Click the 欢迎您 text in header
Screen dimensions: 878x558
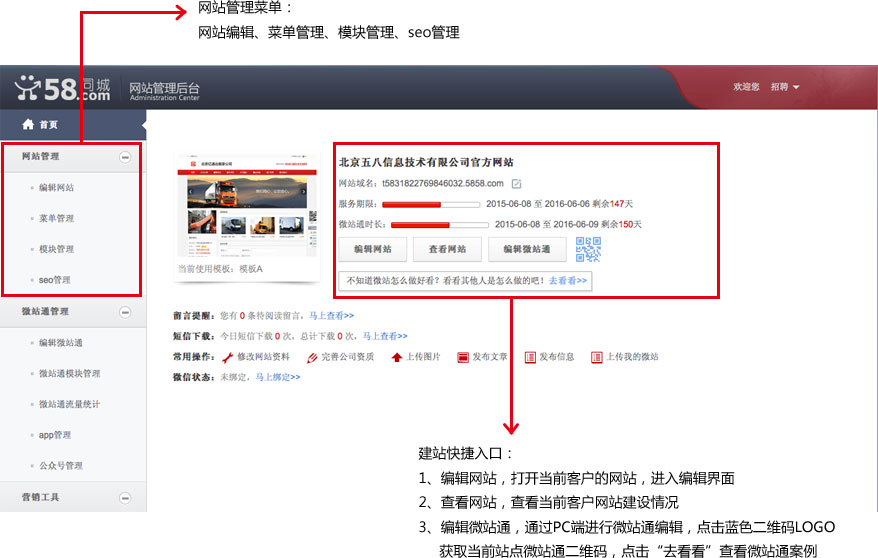(x=746, y=87)
